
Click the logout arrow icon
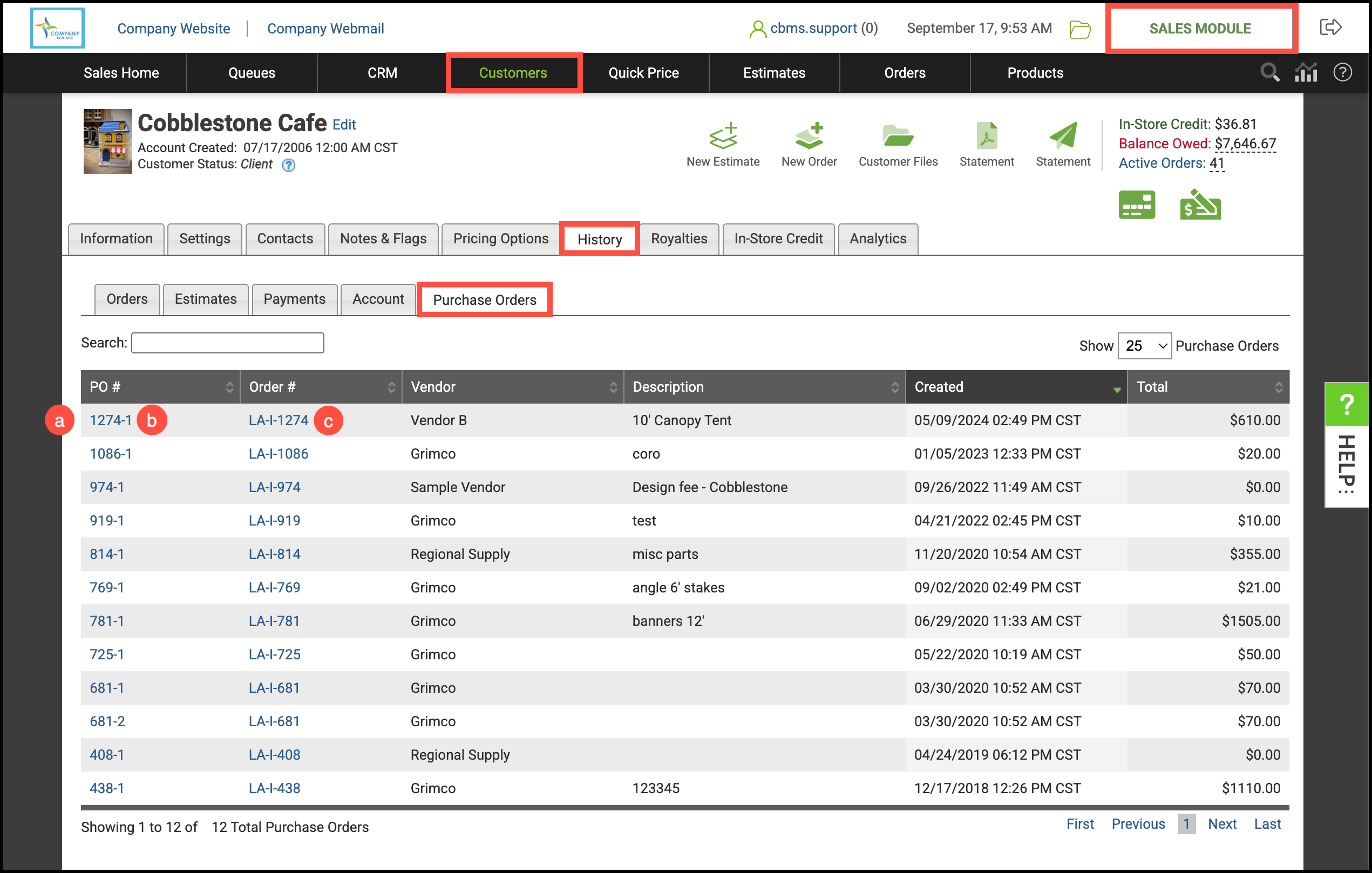(1330, 28)
